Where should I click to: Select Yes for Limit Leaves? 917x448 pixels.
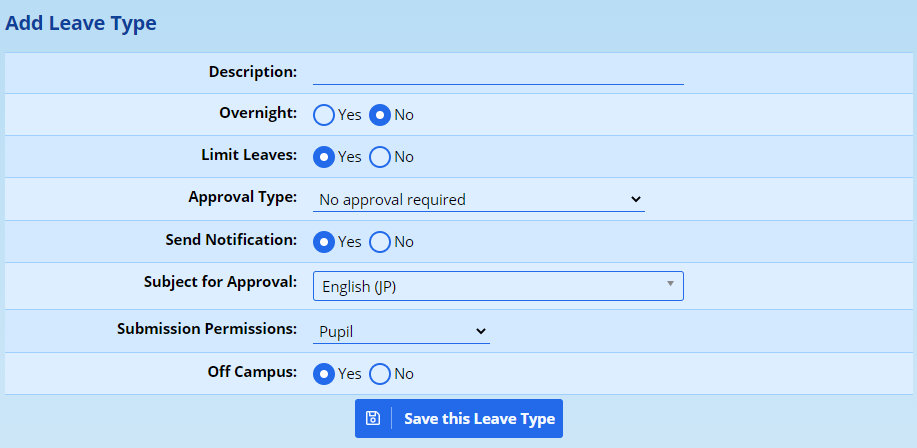(x=324, y=157)
